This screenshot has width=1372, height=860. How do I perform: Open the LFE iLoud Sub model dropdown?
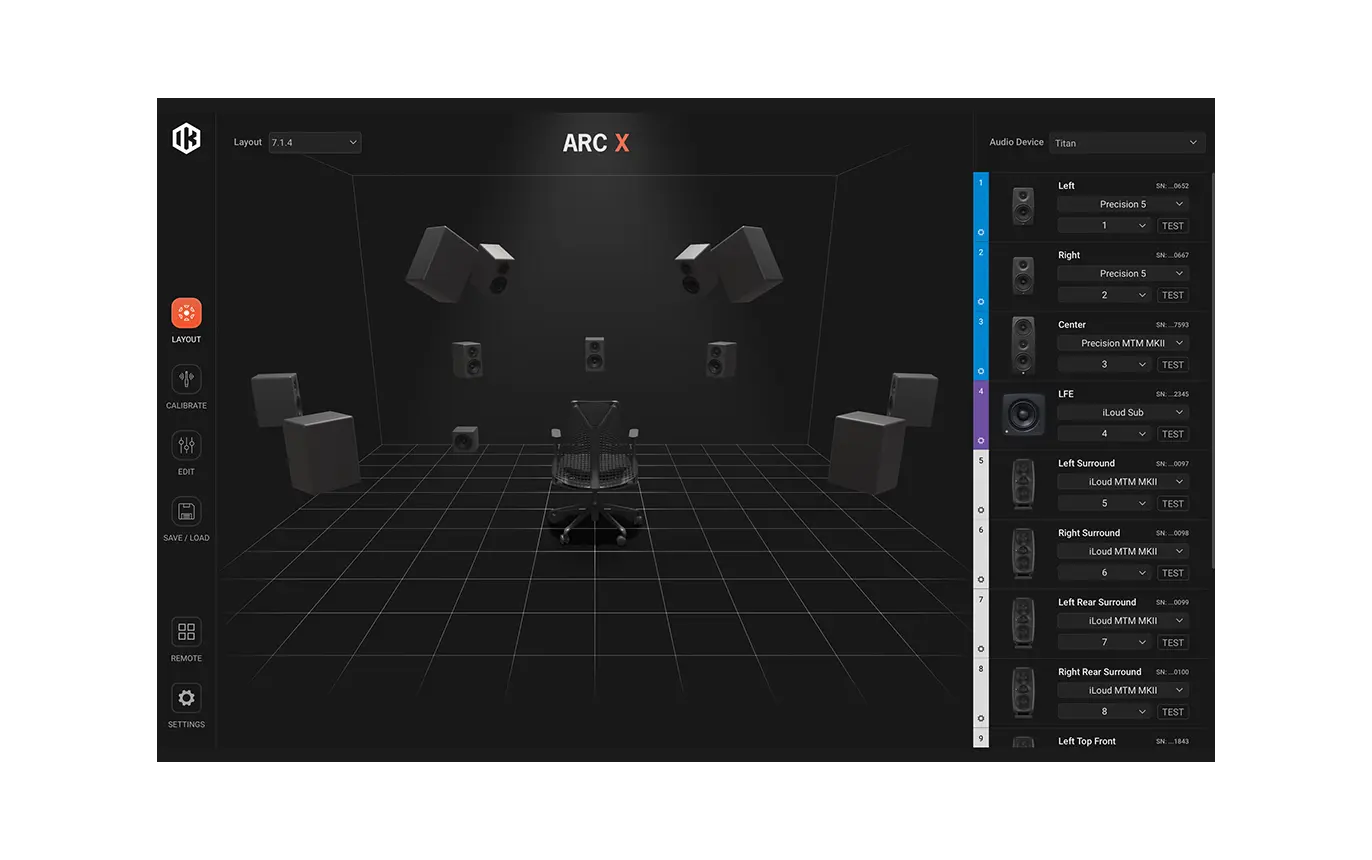pos(1123,412)
